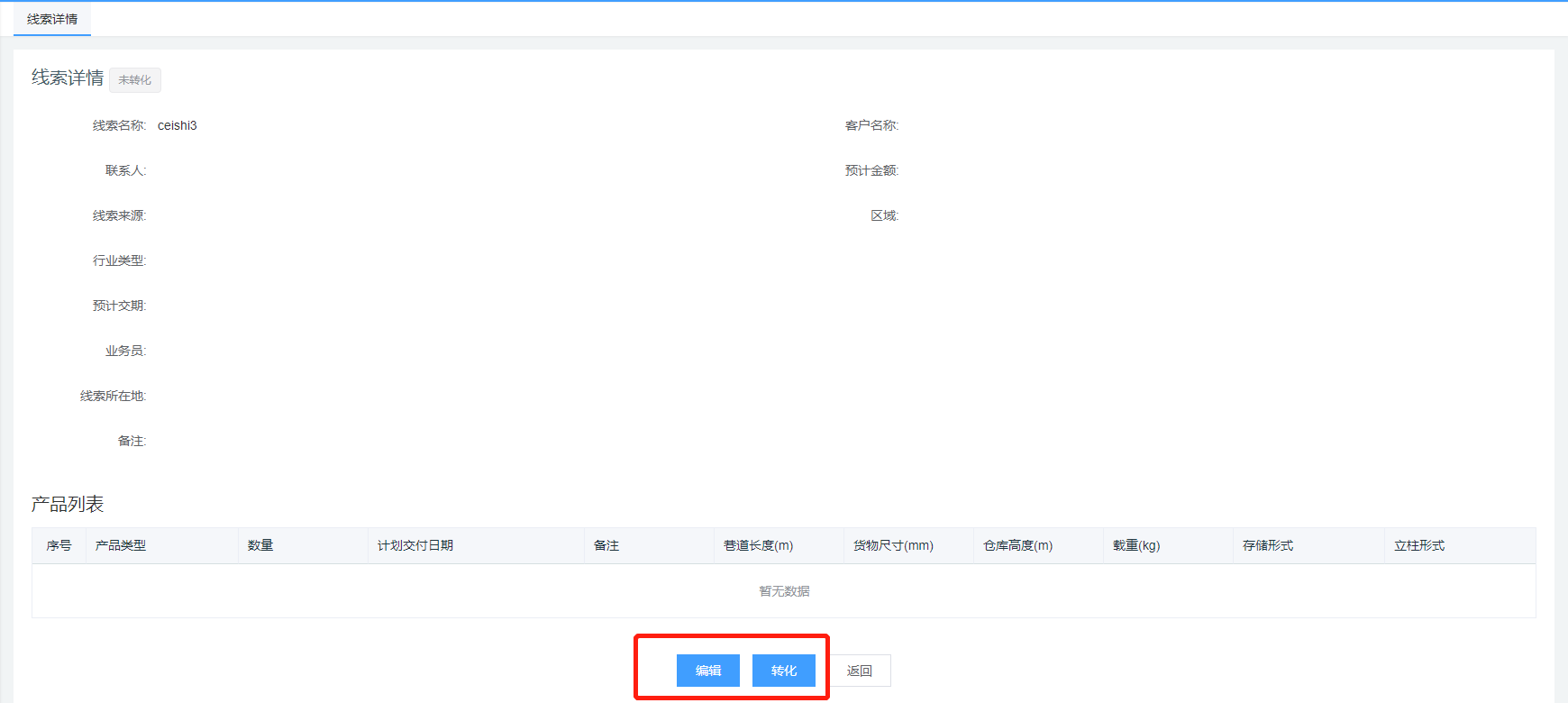Click the 存储形式 column header
1568x703 pixels.
point(1268,545)
